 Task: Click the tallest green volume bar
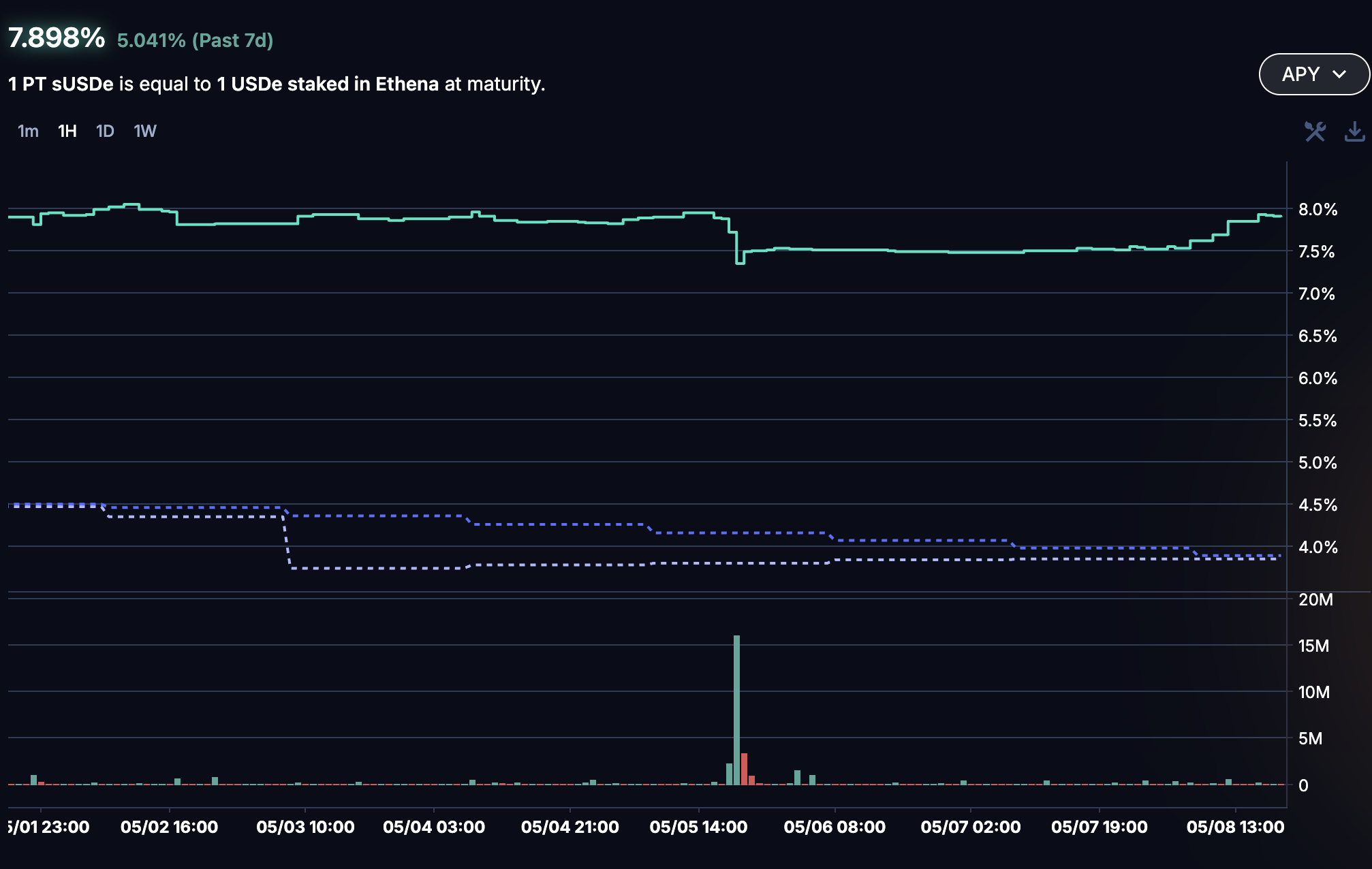tap(736, 708)
